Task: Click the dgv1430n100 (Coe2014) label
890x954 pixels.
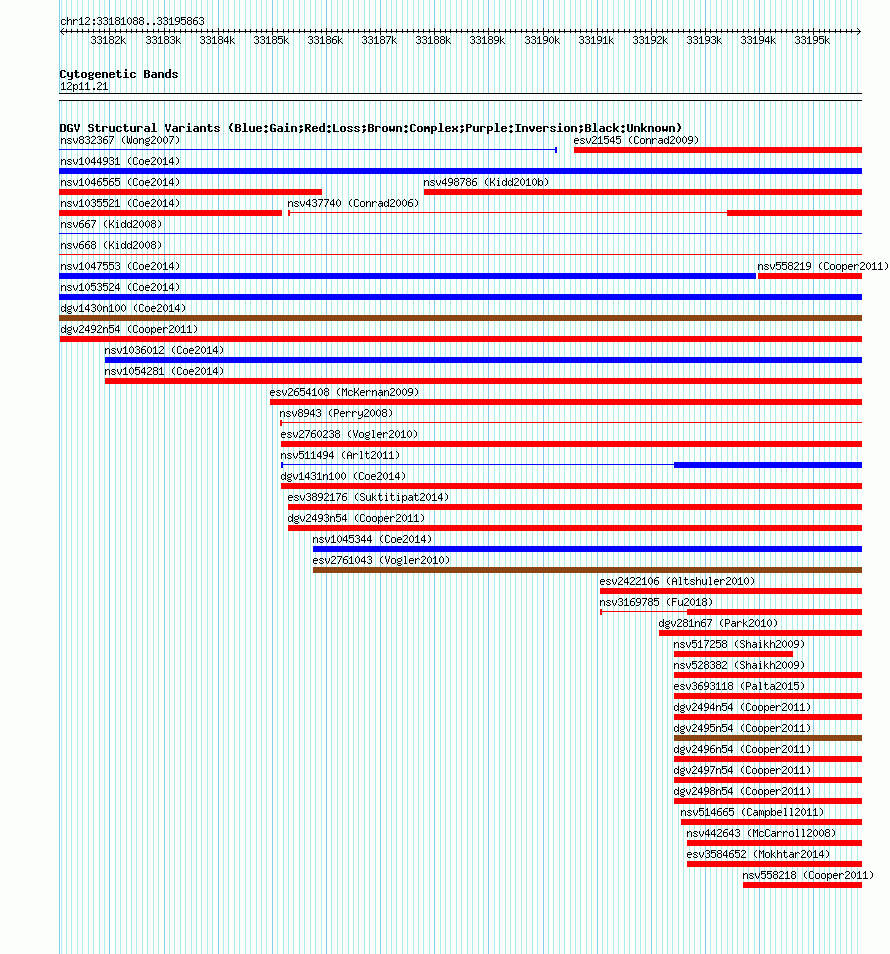Action: click(x=123, y=308)
